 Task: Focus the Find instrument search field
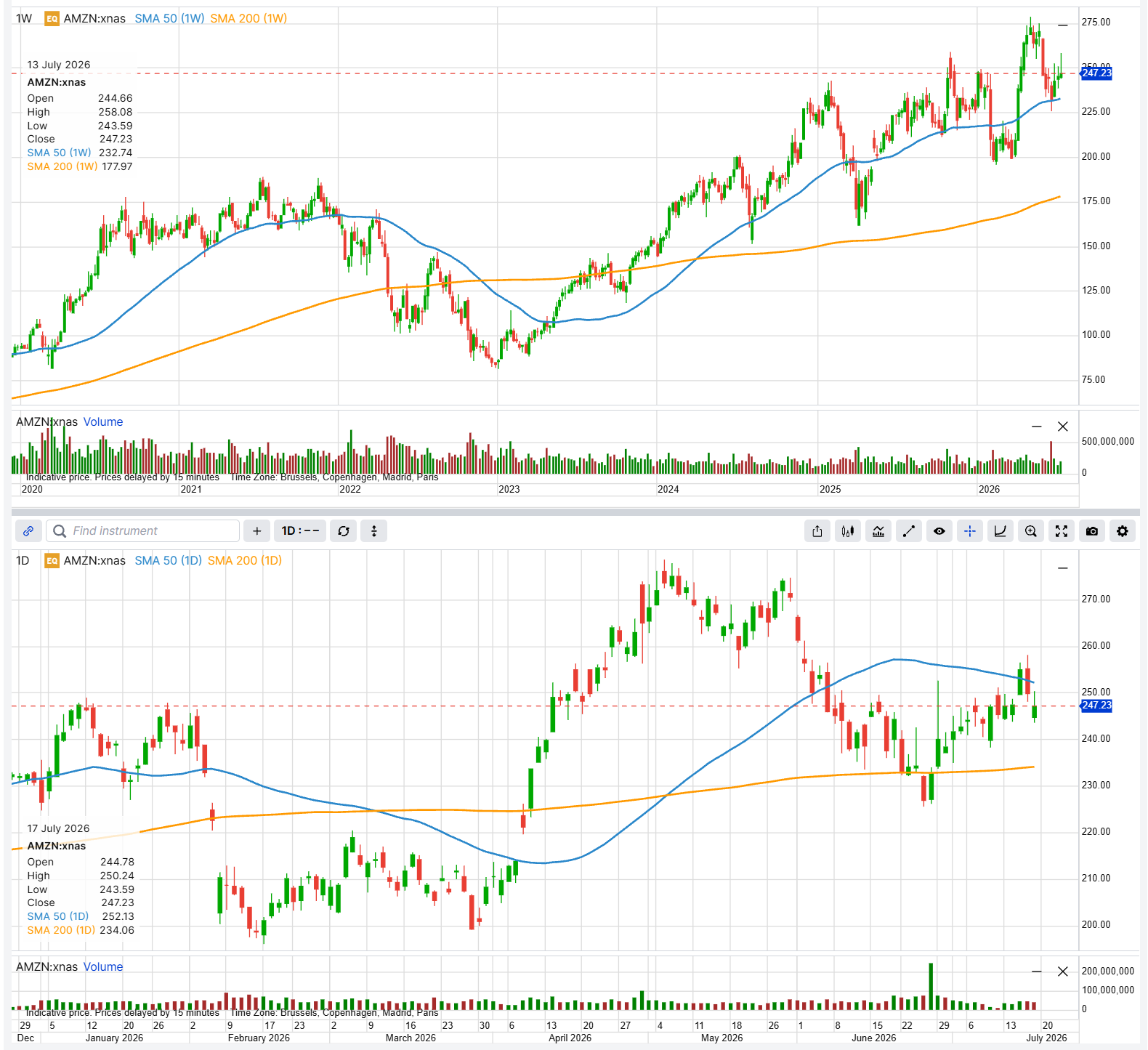pos(142,531)
